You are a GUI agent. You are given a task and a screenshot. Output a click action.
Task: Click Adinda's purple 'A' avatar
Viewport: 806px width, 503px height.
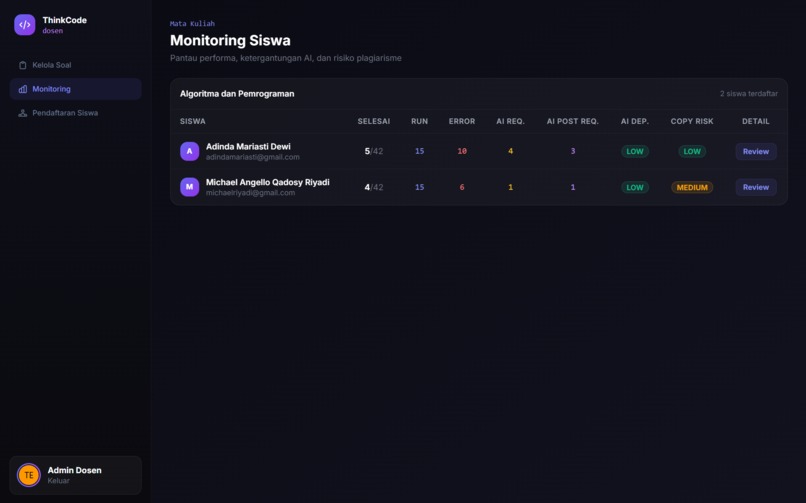coord(190,152)
